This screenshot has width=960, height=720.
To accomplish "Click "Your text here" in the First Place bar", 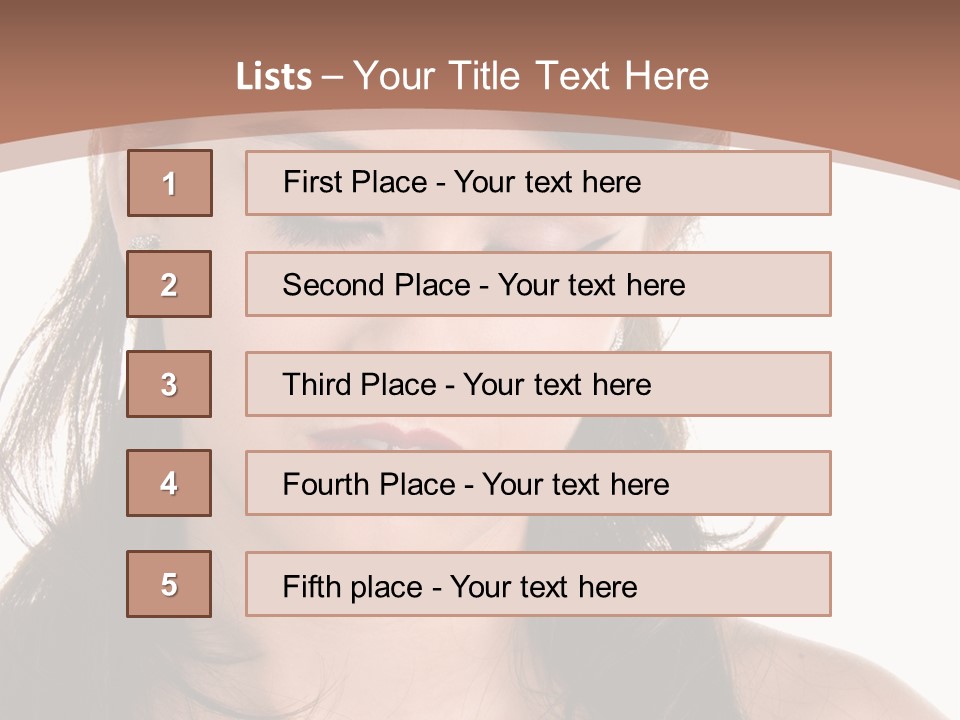I will (547, 182).
